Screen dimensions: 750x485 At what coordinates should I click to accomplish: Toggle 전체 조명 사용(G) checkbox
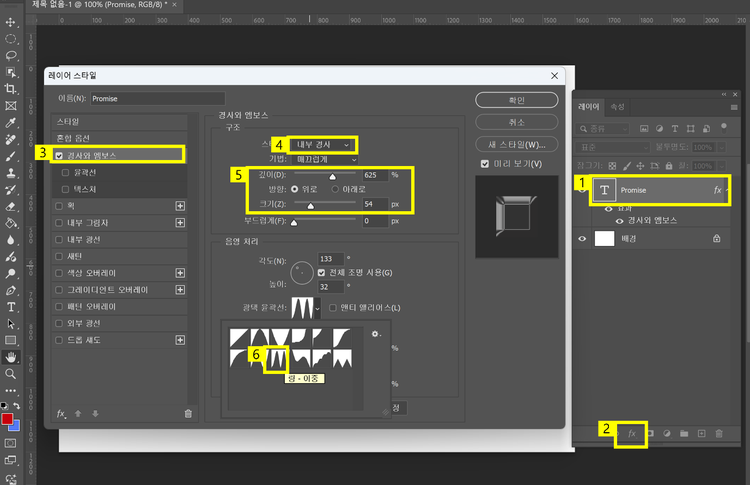click(321, 273)
